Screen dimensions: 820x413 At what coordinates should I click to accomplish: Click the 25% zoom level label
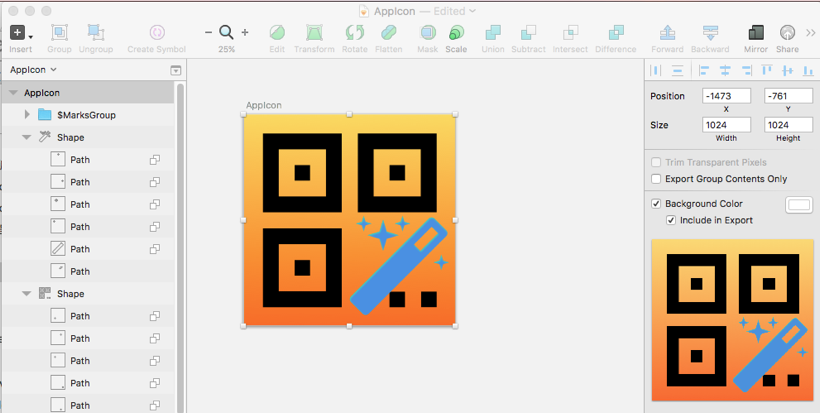pos(226,49)
